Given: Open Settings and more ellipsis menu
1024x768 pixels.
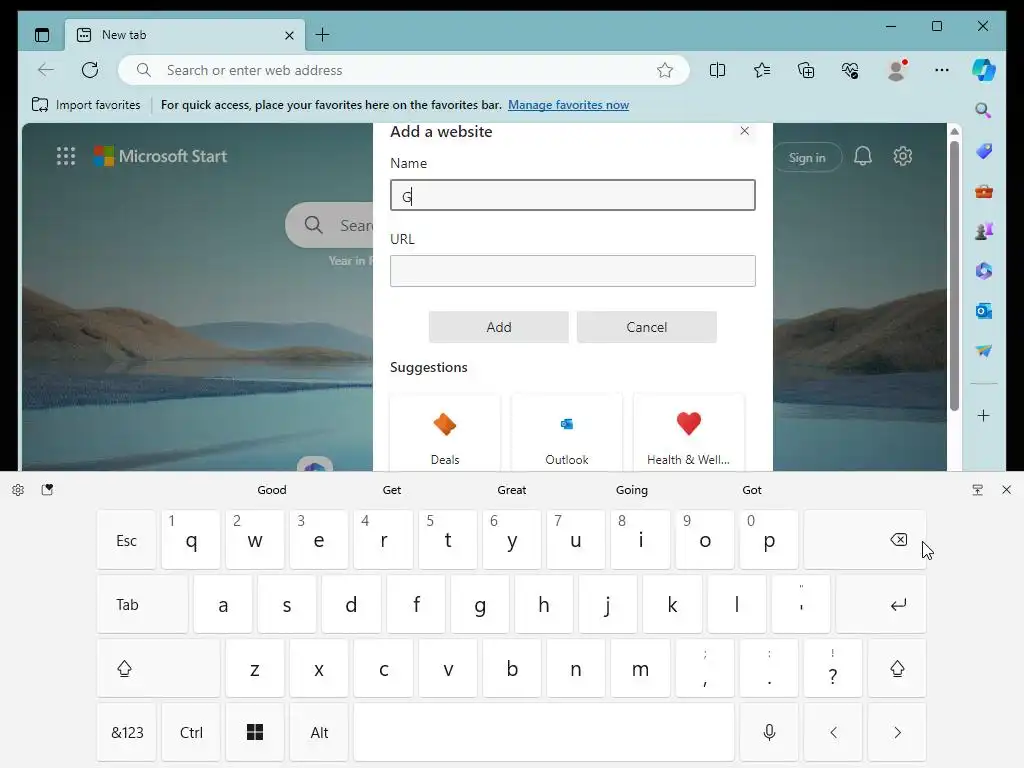Looking at the screenshot, I should [942, 70].
